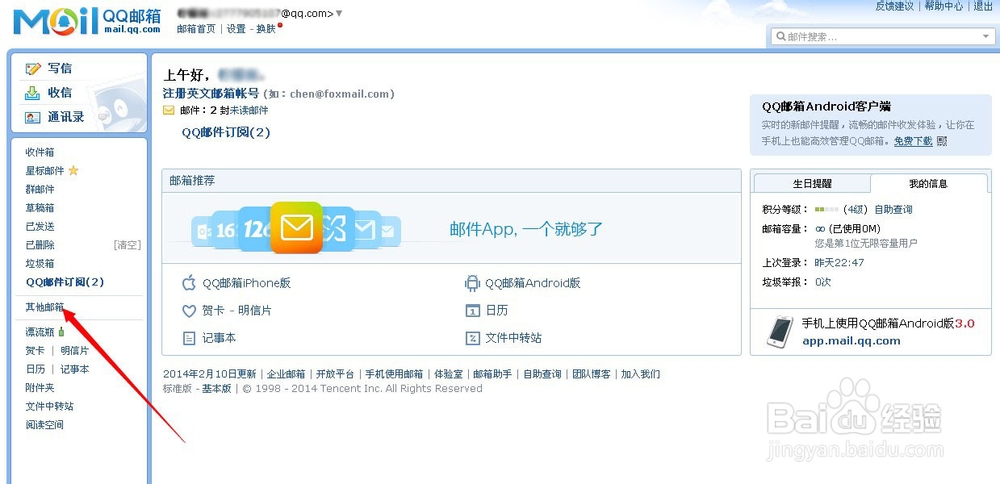
Task: Click QQ邮箱iPhone版 link
Action: 247,282
